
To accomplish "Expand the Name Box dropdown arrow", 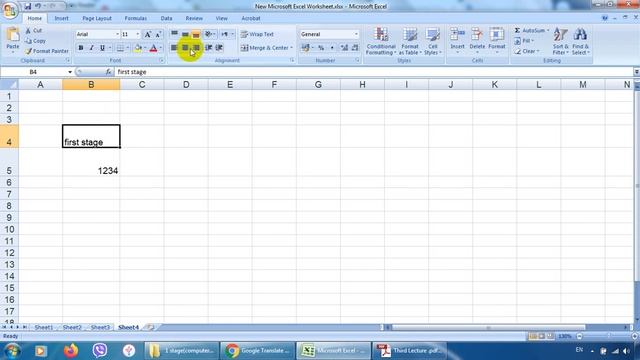I will click(70, 72).
